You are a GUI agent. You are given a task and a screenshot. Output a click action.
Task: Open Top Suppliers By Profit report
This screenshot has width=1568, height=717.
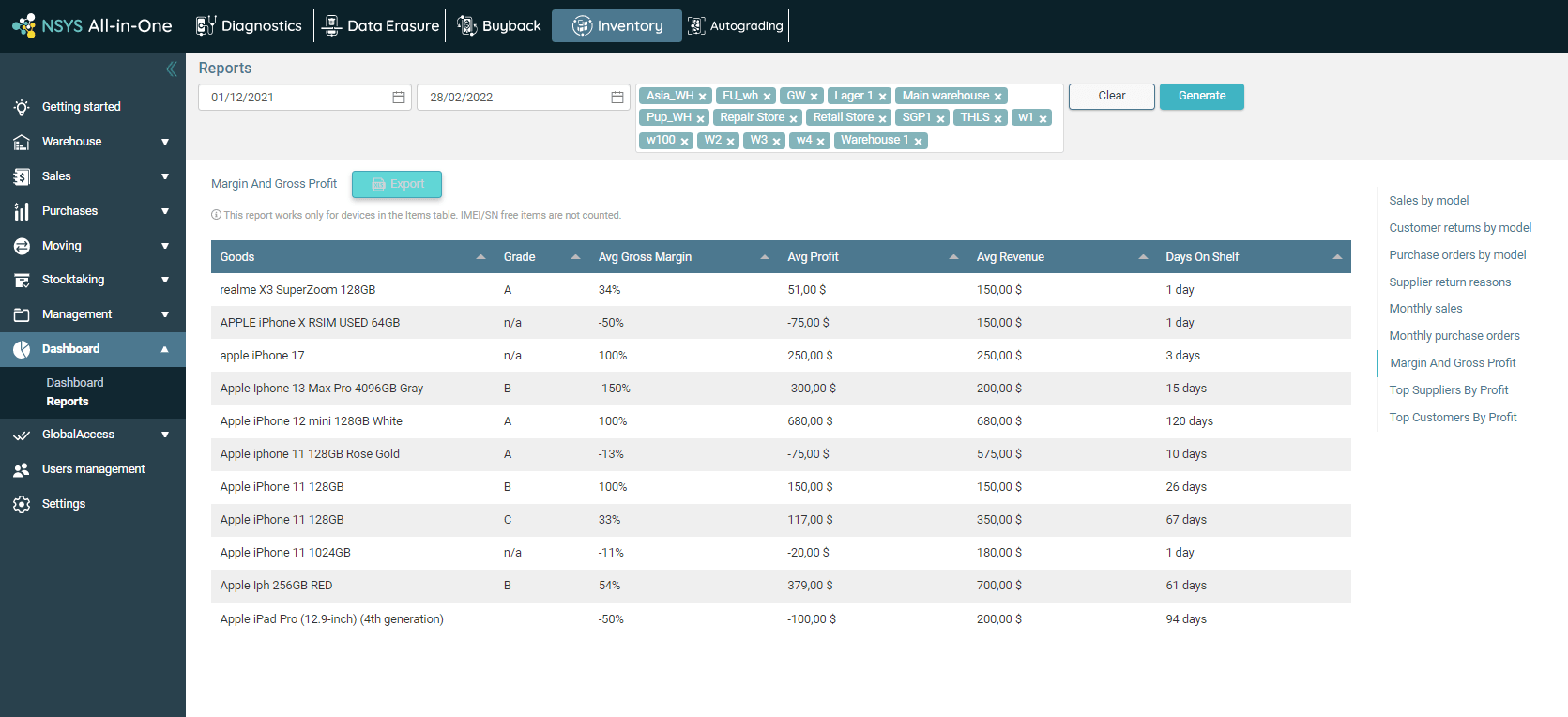1449,390
